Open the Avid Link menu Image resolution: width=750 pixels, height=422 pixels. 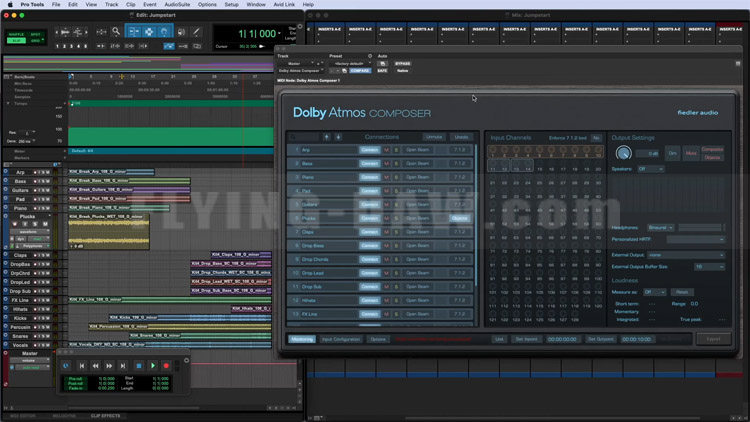[x=284, y=4]
